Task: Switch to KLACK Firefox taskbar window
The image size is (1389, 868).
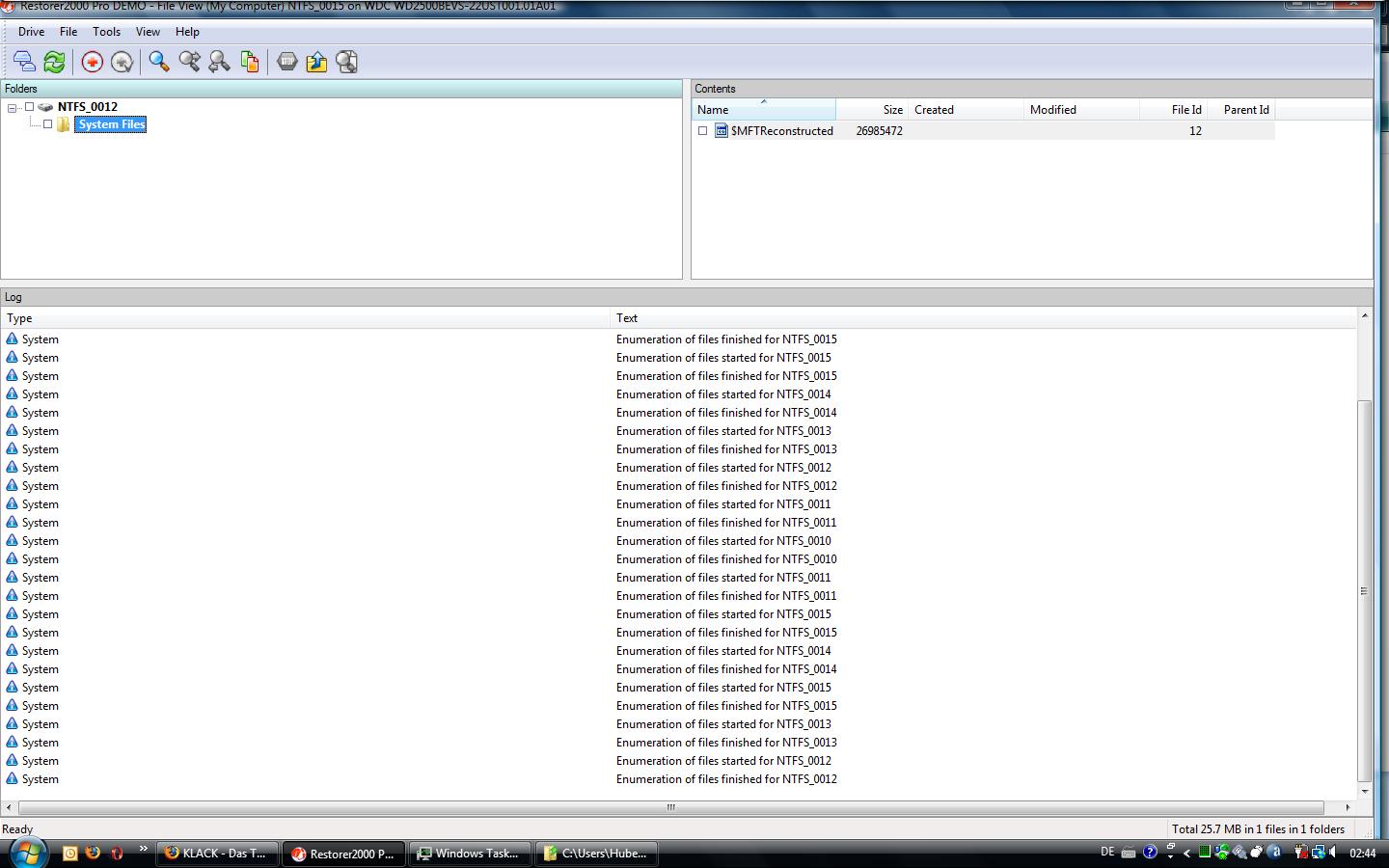Action: coord(218,854)
